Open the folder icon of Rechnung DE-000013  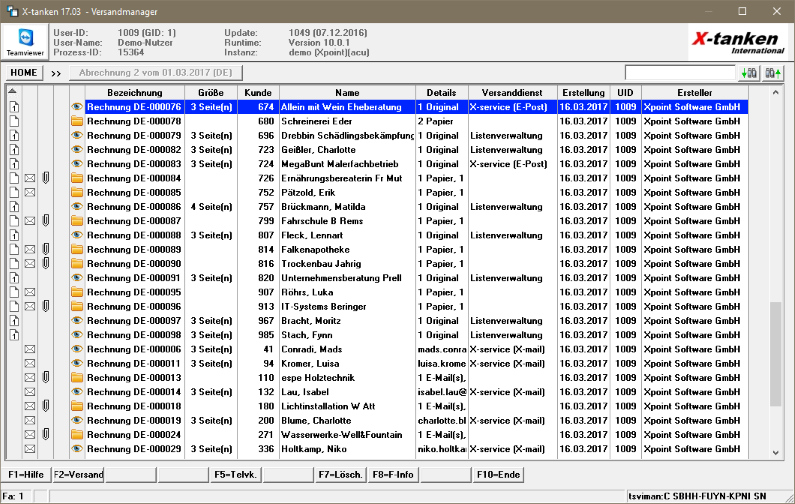click(x=77, y=378)
